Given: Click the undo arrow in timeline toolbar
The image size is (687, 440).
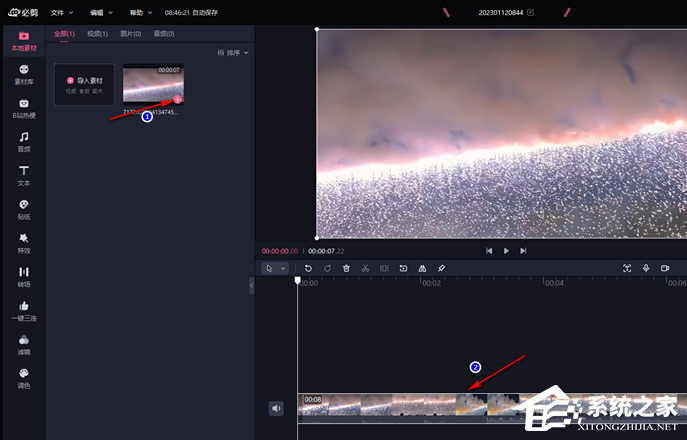Looking at the screenshot, I should click(308, 268).
